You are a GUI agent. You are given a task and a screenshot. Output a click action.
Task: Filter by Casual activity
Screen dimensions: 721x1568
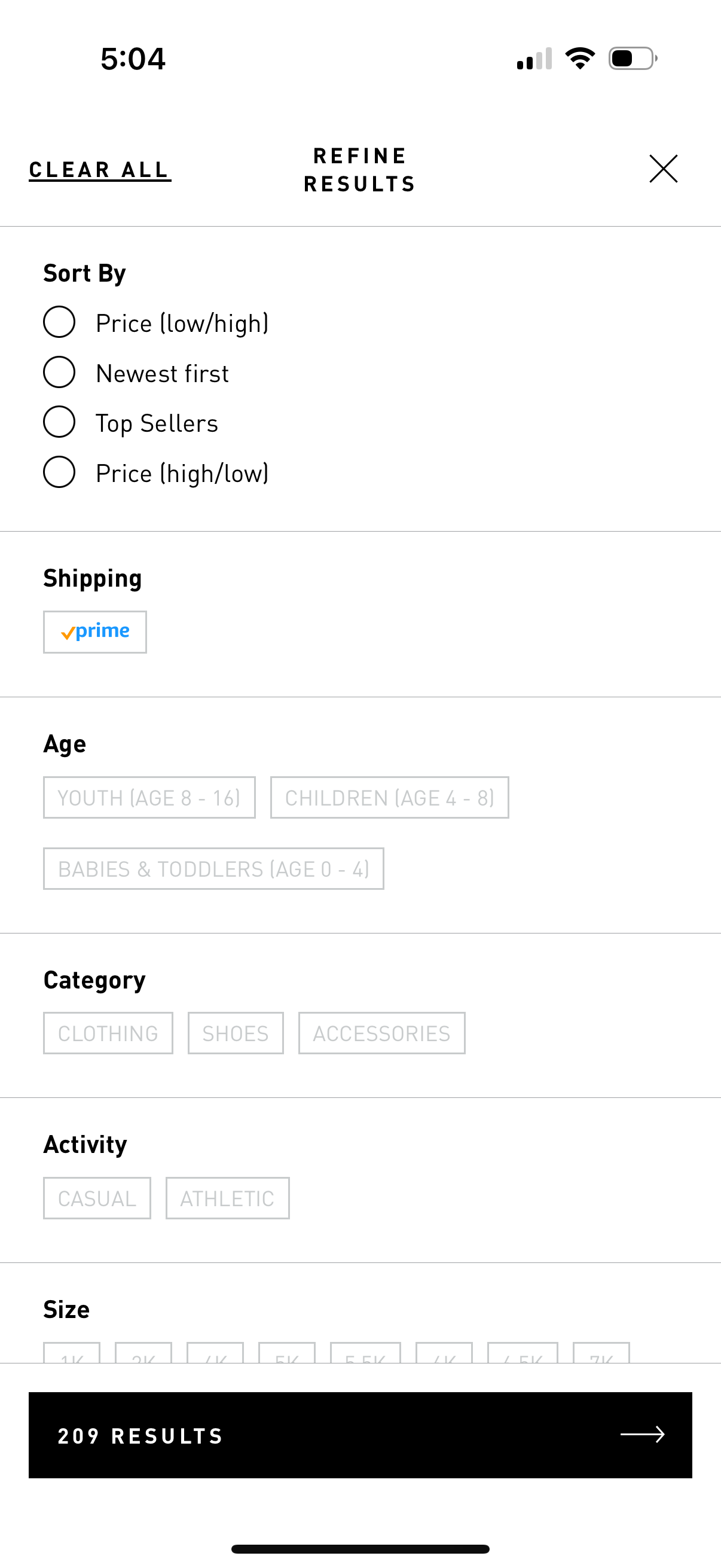pos(97,1197)
